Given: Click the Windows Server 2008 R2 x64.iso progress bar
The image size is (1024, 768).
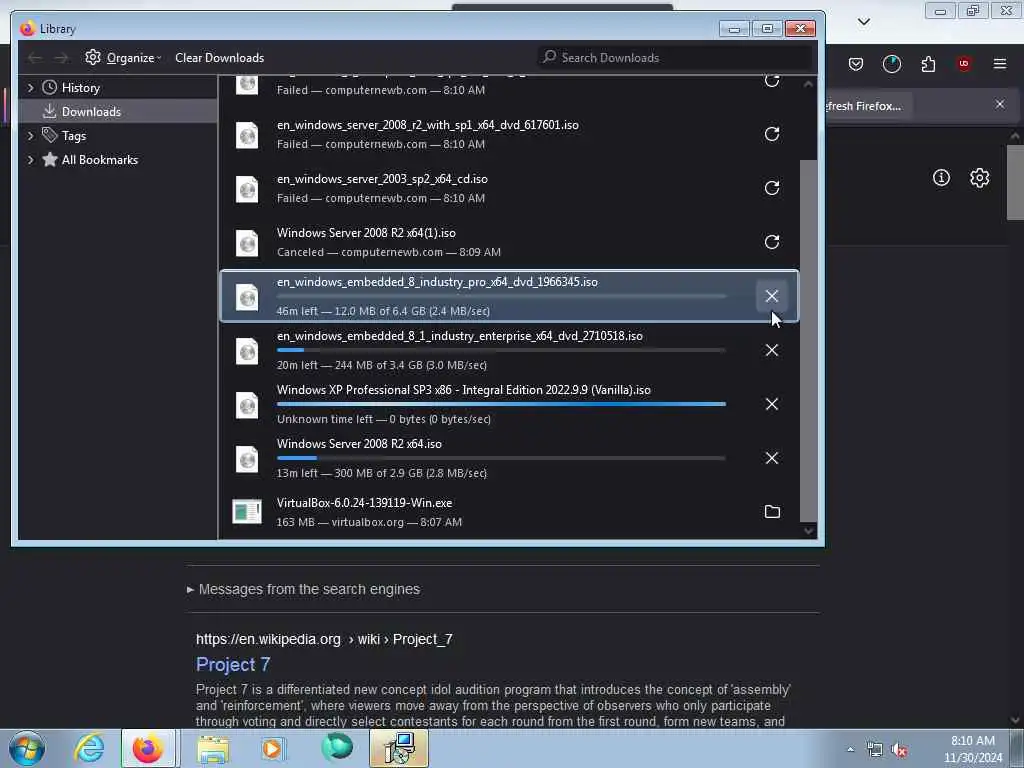Looking at the screenshot, I should pos(501,458).
